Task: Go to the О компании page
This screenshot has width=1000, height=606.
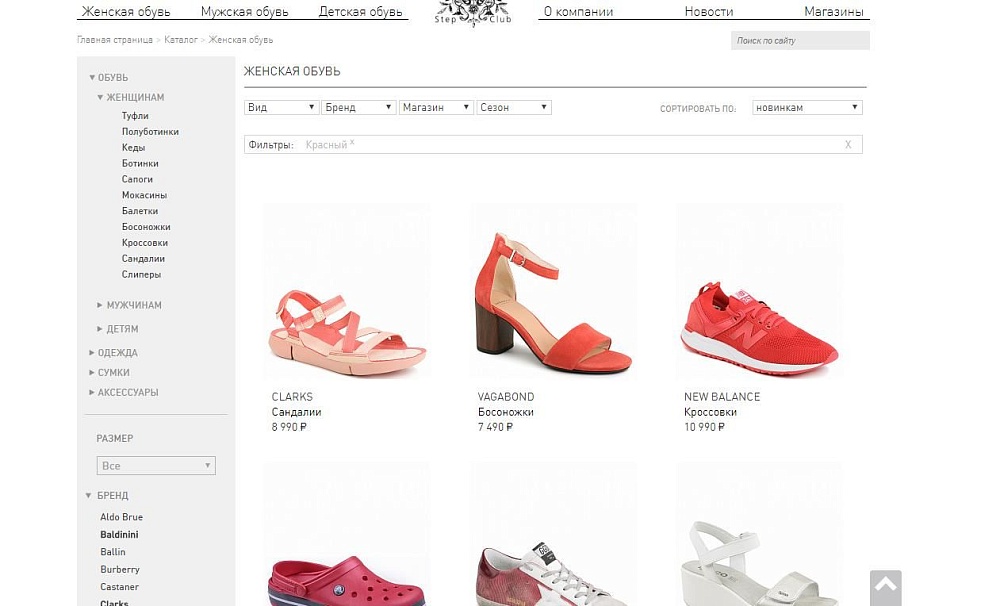Action: tap(578, 11)
